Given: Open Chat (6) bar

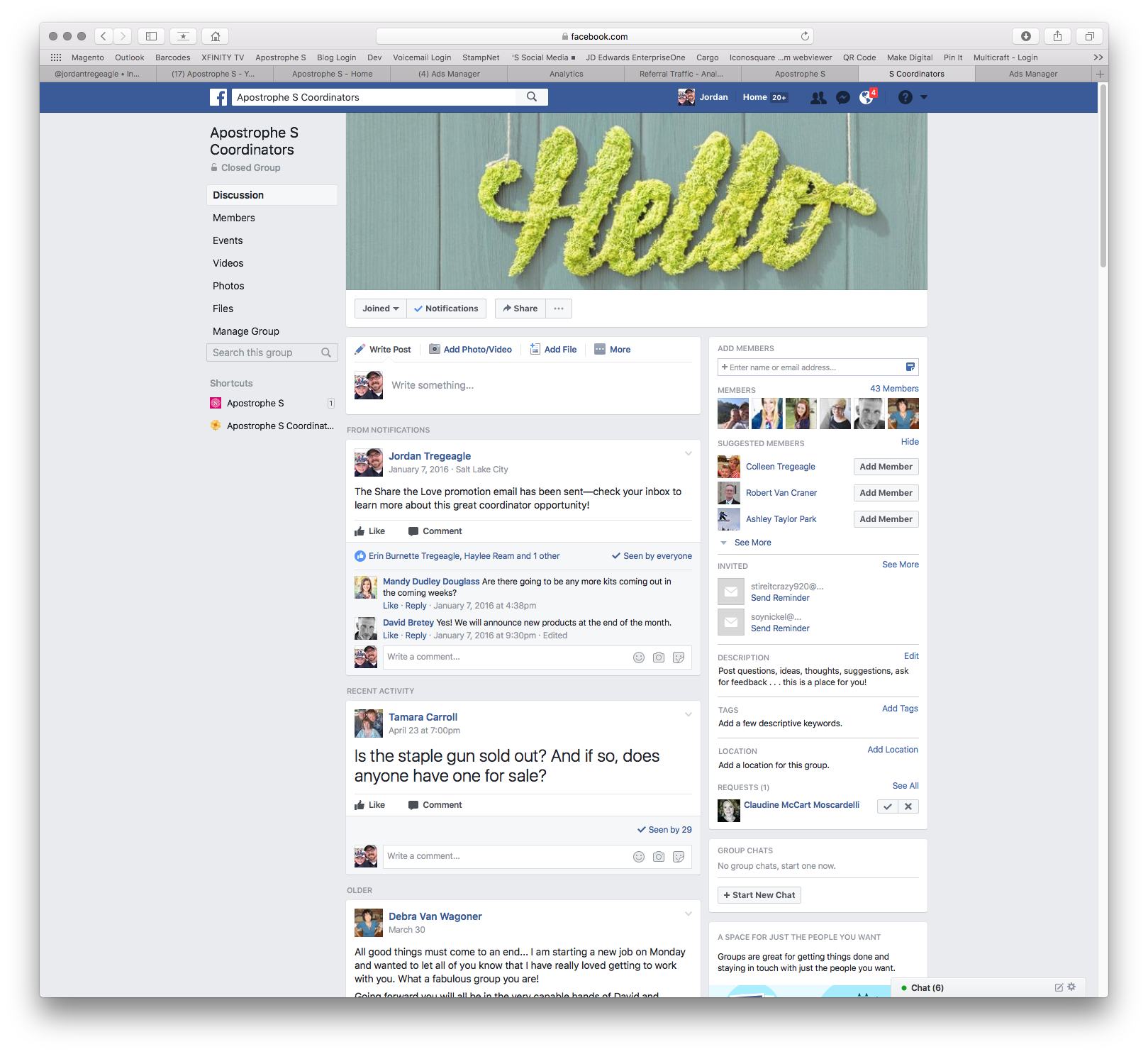Looking at the screenshot, I should click(x=927, y=987).
